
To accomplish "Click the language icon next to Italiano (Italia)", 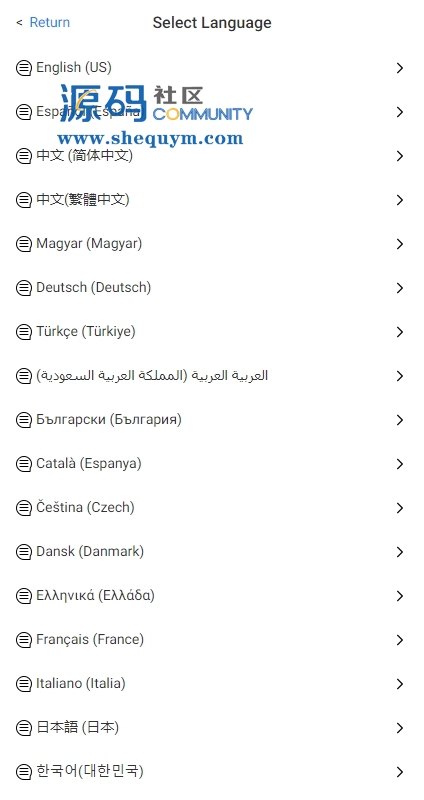I will click(x=23, y=684).
